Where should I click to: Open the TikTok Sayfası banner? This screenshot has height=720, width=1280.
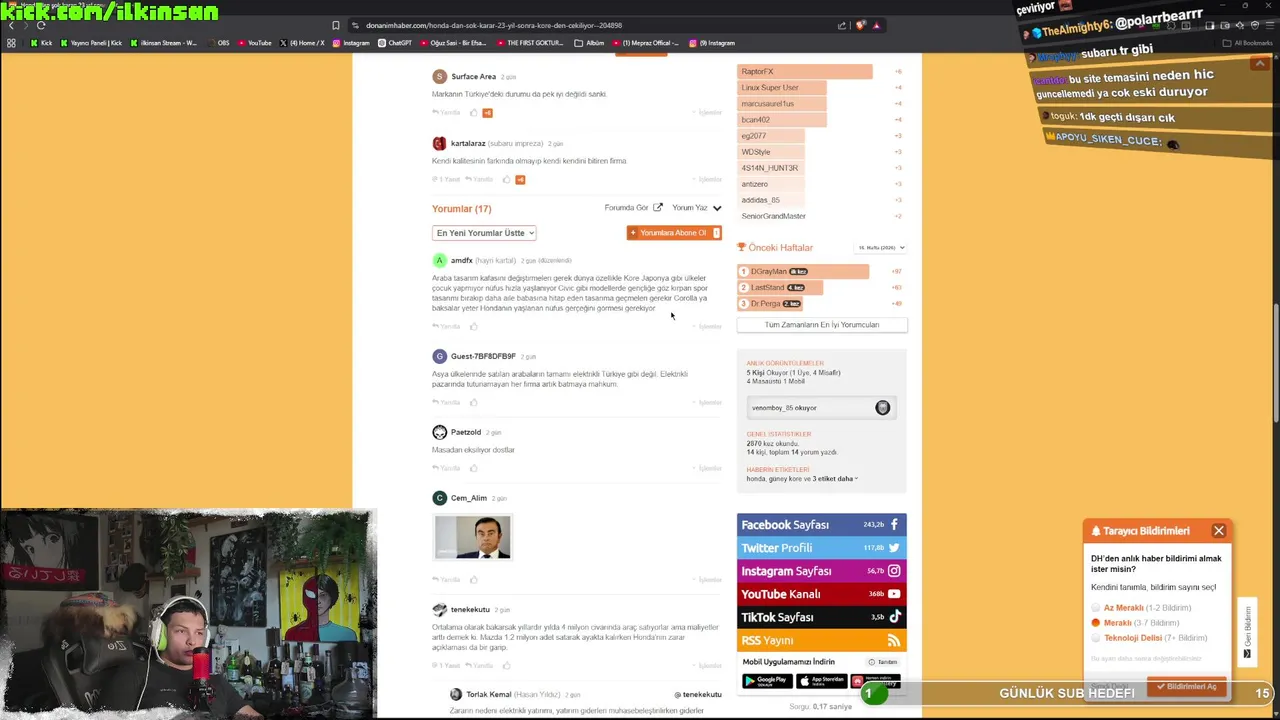click(822, 617)
